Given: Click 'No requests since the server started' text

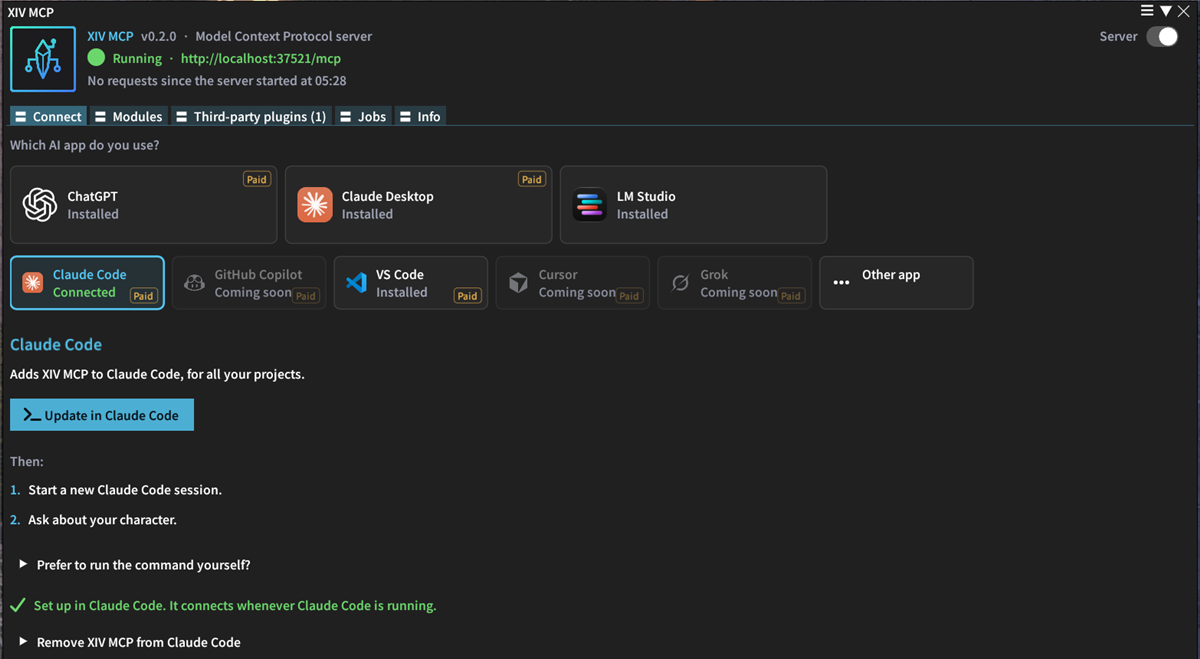Looking at the screenshot, I should click(217, 80).
